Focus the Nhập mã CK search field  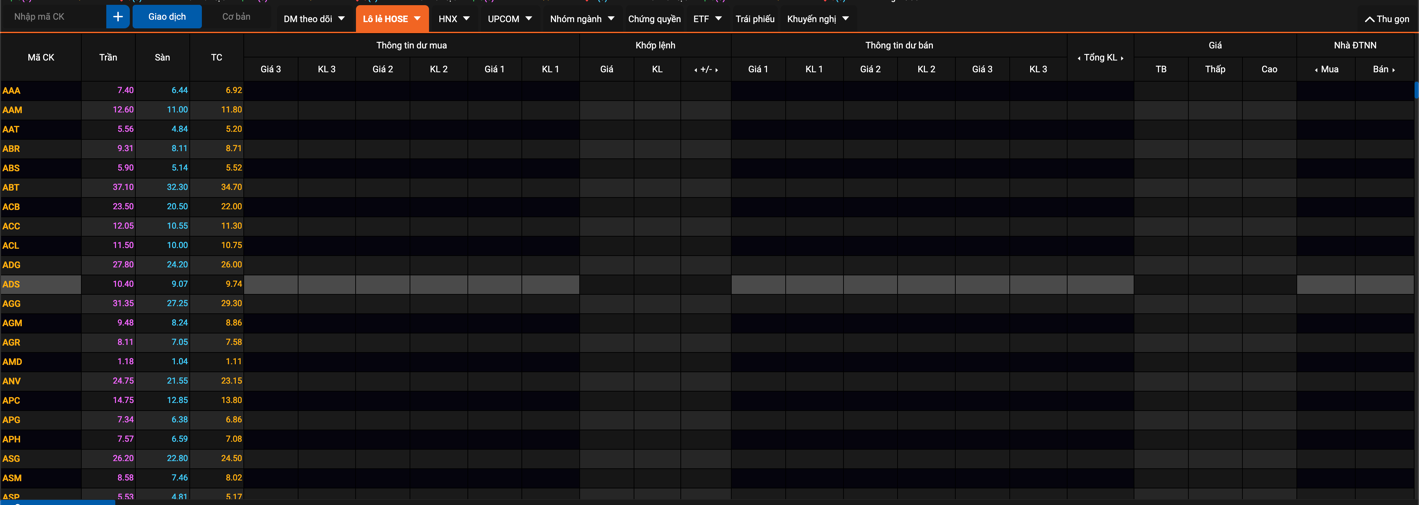pos(52,17)
